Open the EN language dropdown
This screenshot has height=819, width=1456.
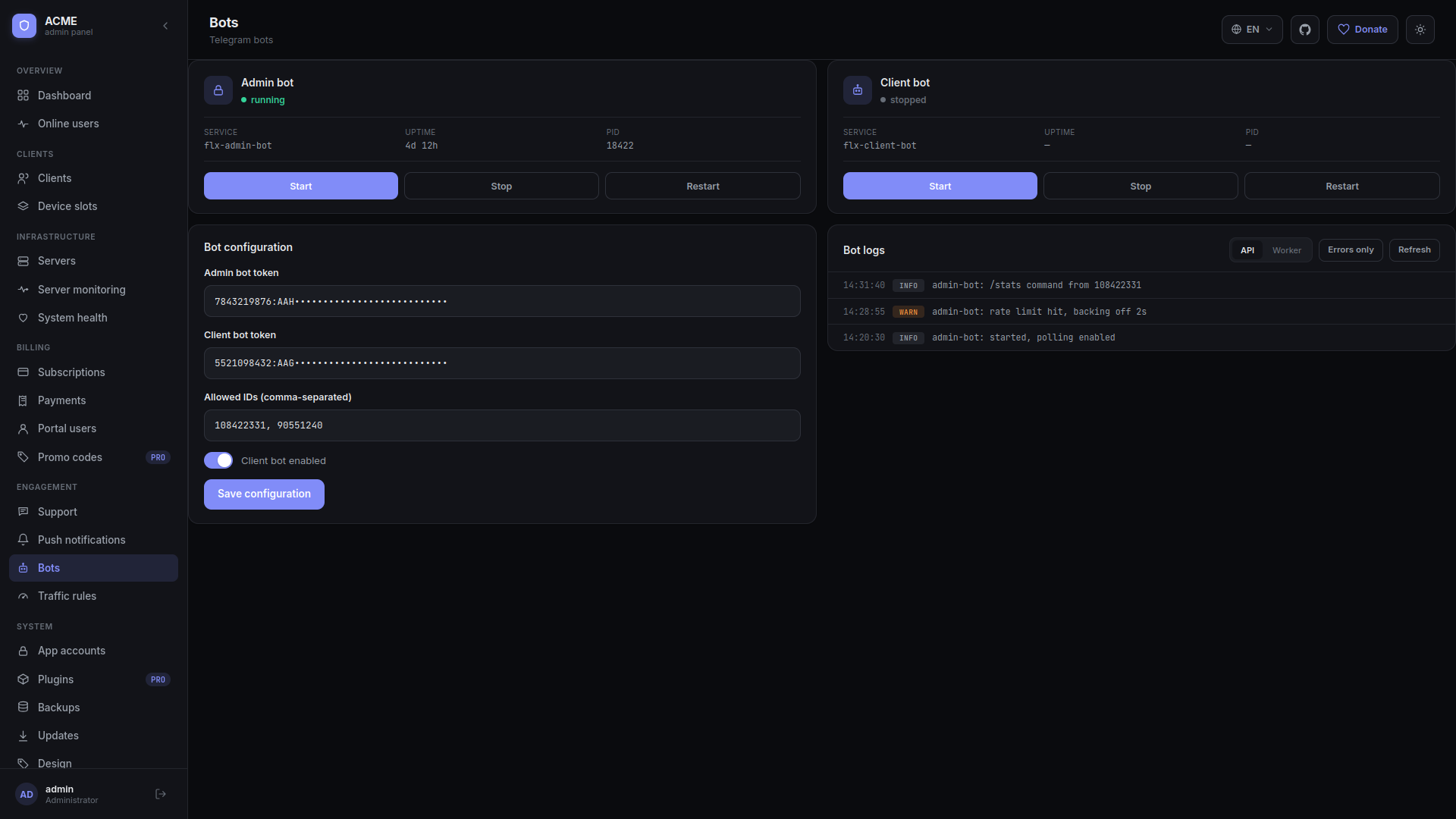(x=1252, y=30)
